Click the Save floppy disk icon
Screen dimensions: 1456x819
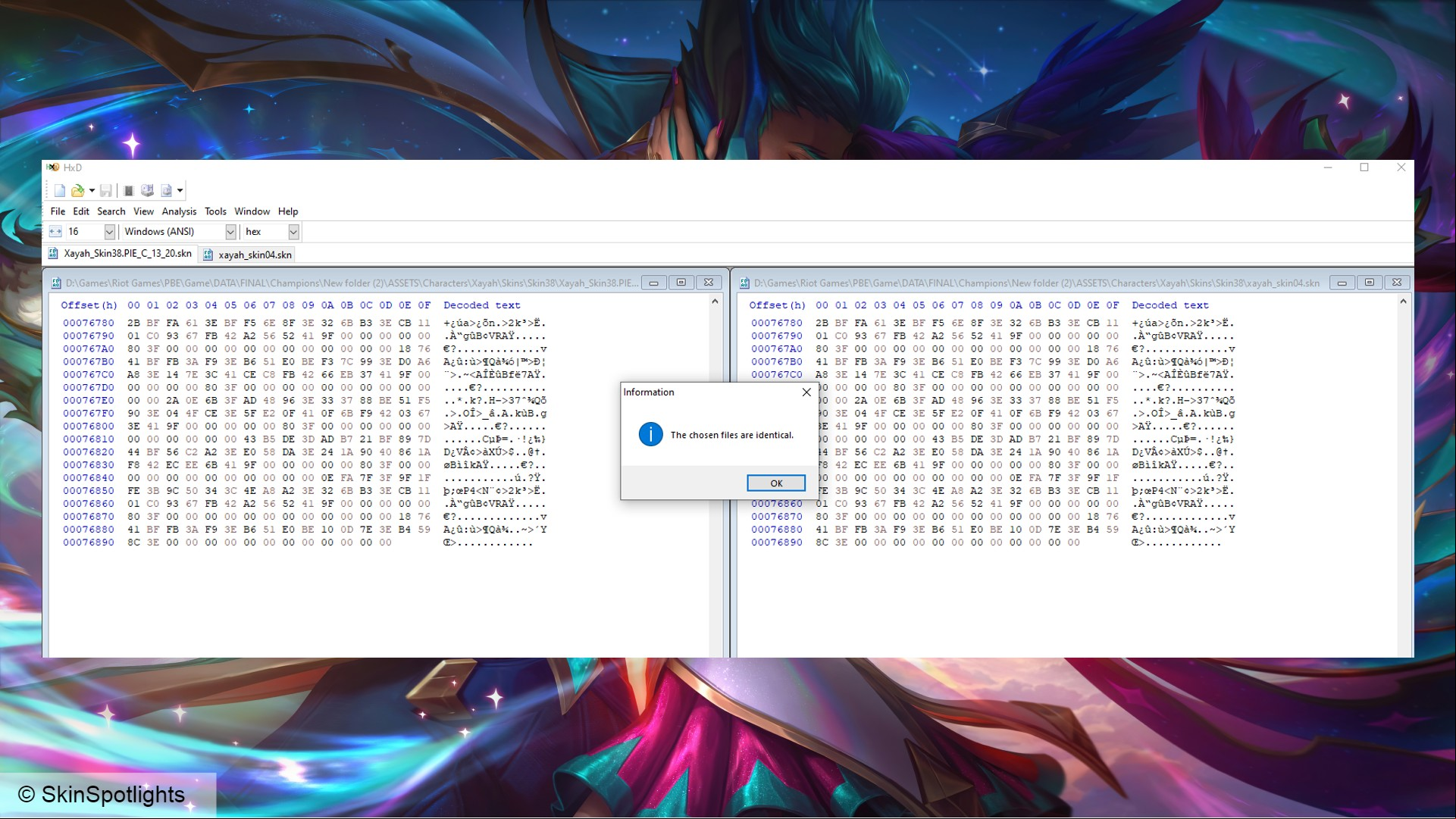(x=106, y=190)
